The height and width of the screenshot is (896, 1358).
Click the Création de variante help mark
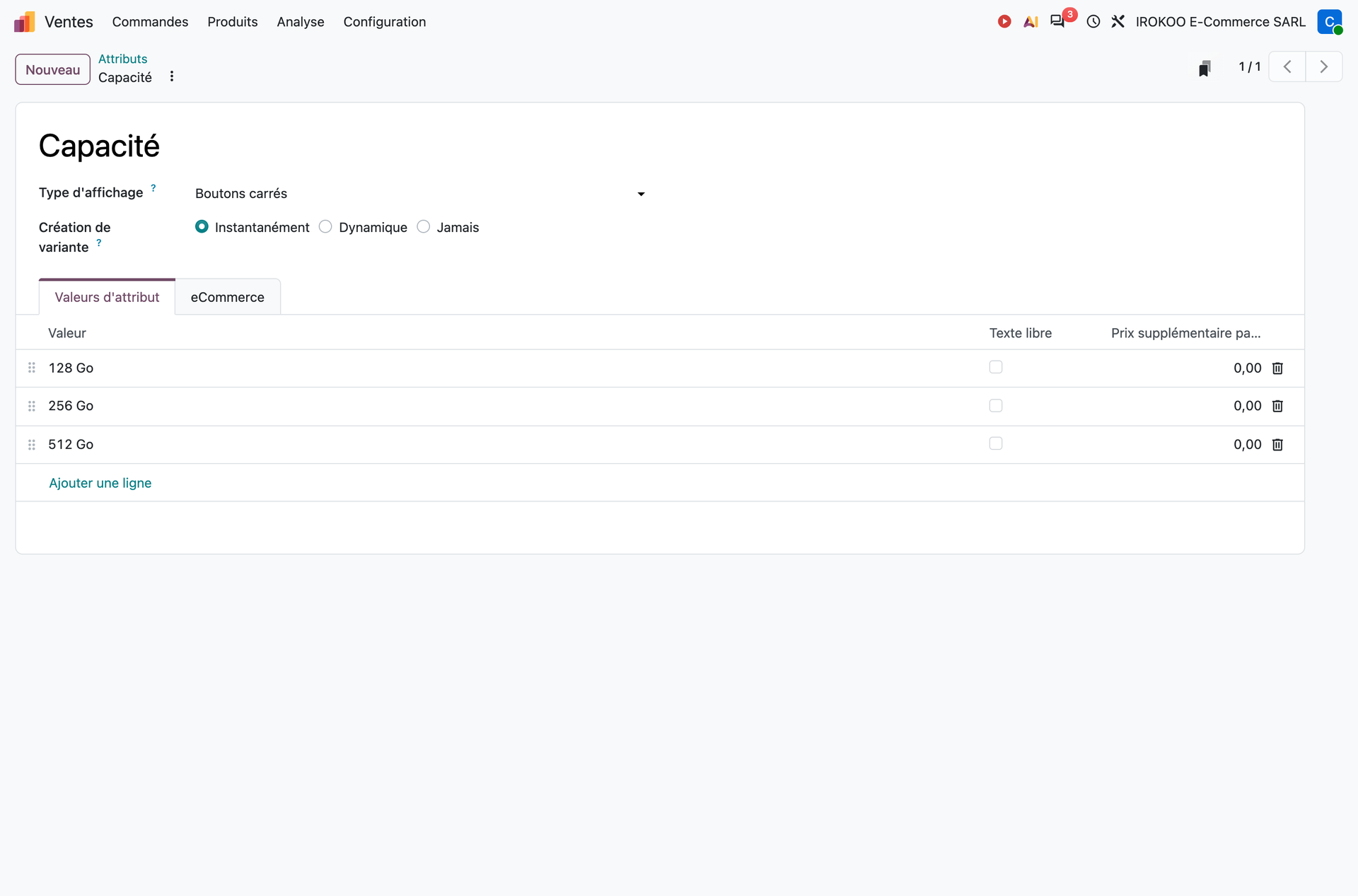[99, 243]
